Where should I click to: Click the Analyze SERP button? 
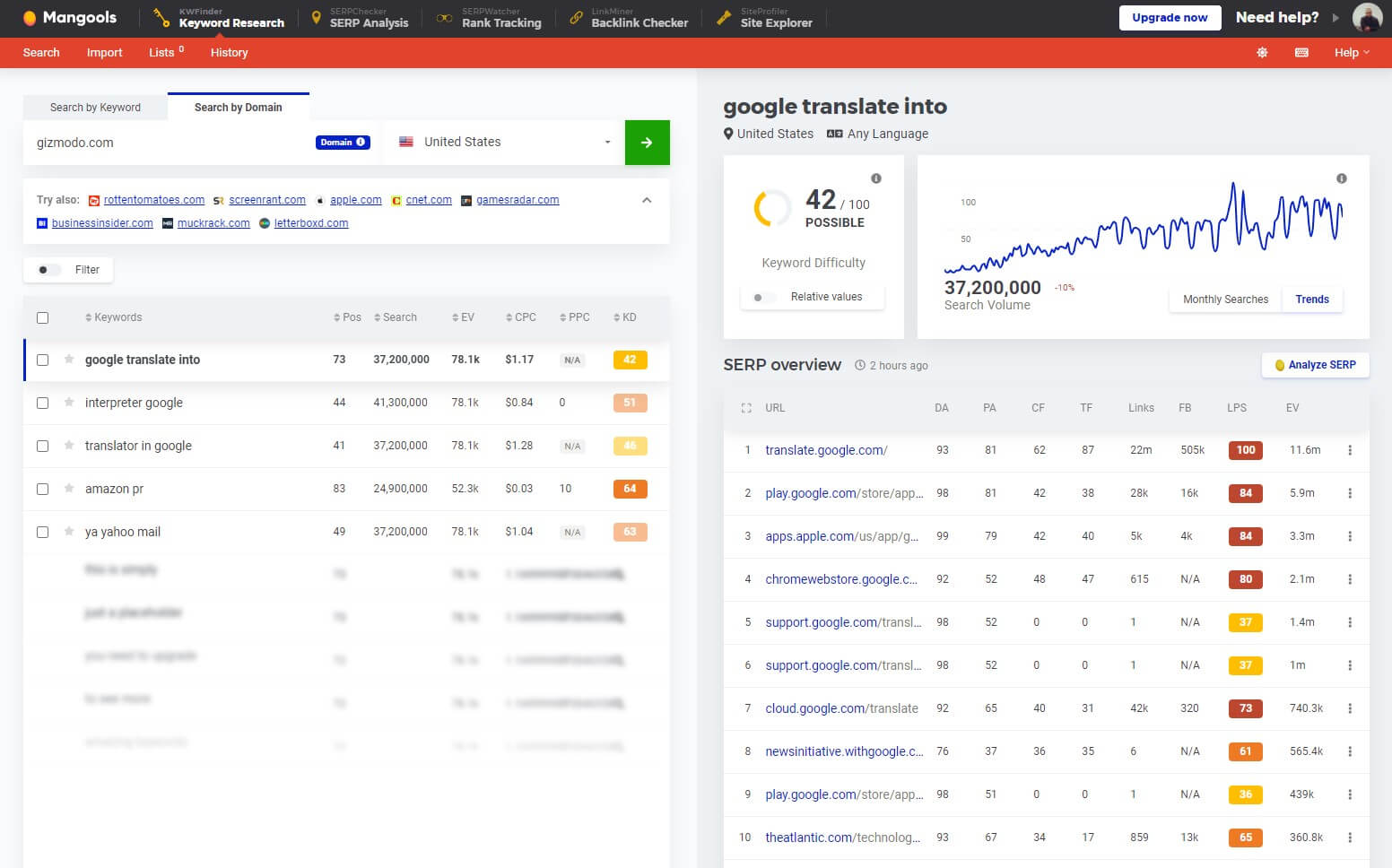point(1315,365)
